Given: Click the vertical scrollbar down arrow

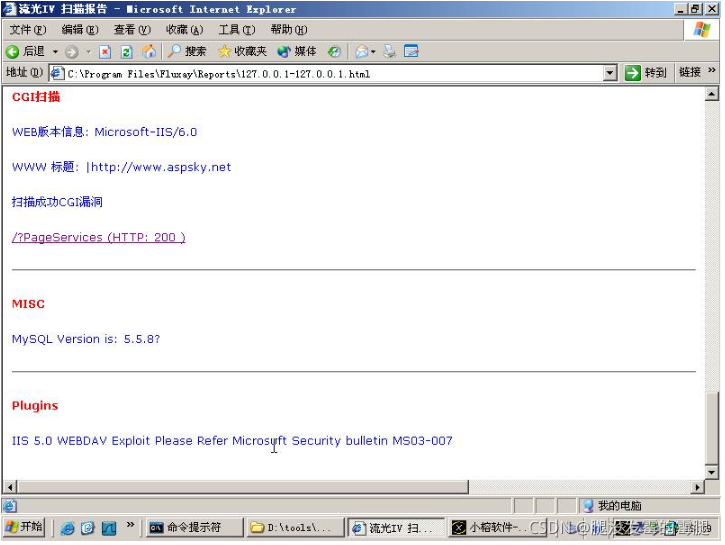Looking at the screenshot, I should pyautogui.click(x=712, y=472).
